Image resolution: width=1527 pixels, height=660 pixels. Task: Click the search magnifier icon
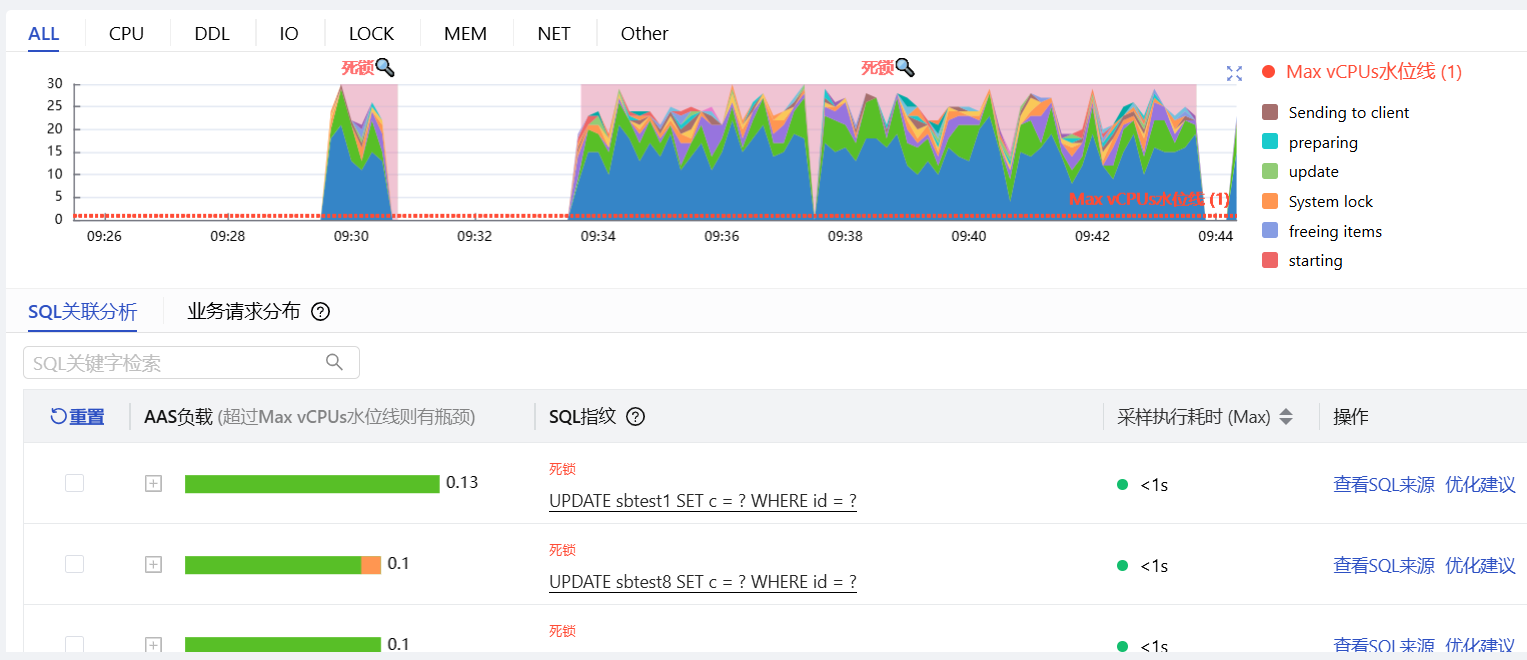(335, 362)
